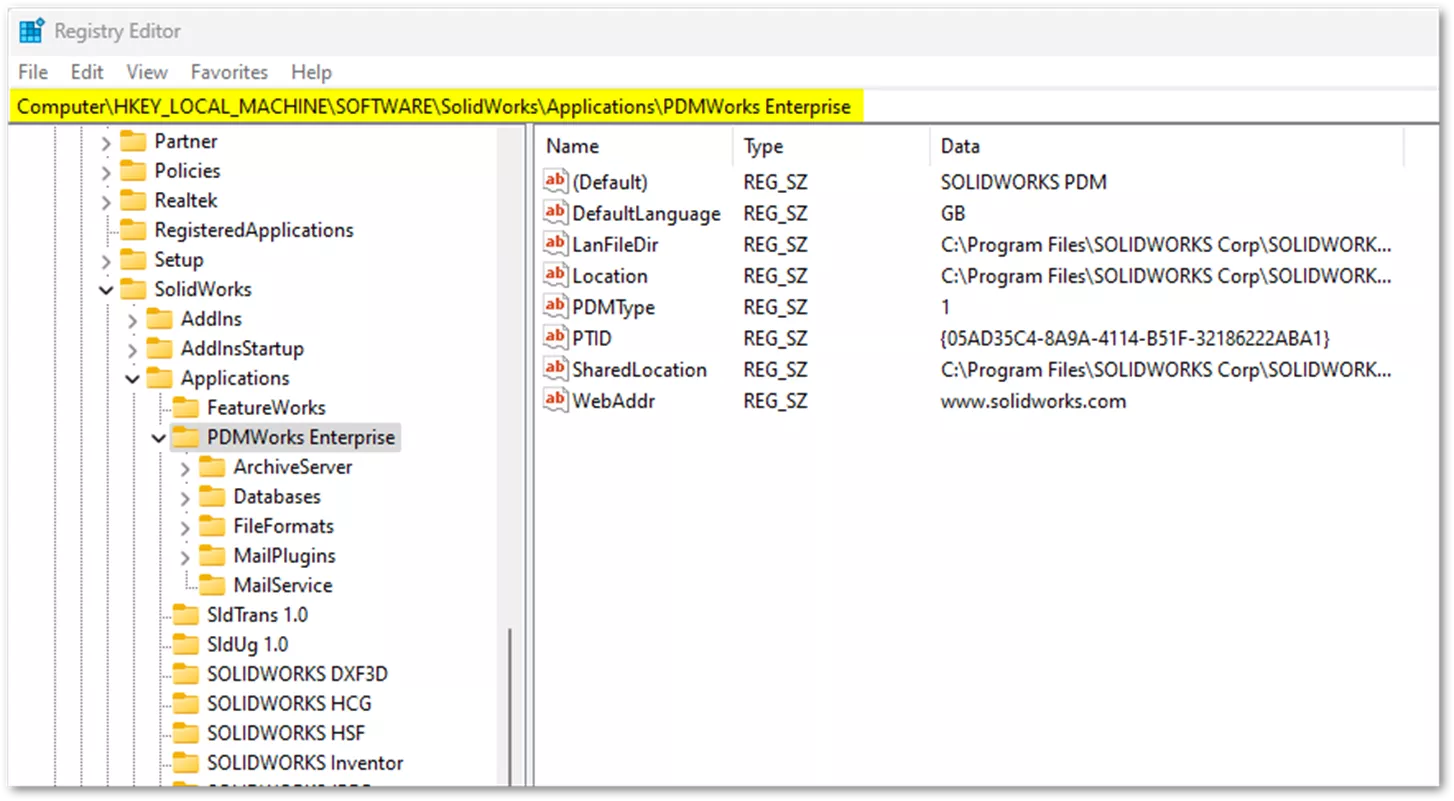Click the SharedLocation string value icon
Screen dimensions: 1454x801
555,369
